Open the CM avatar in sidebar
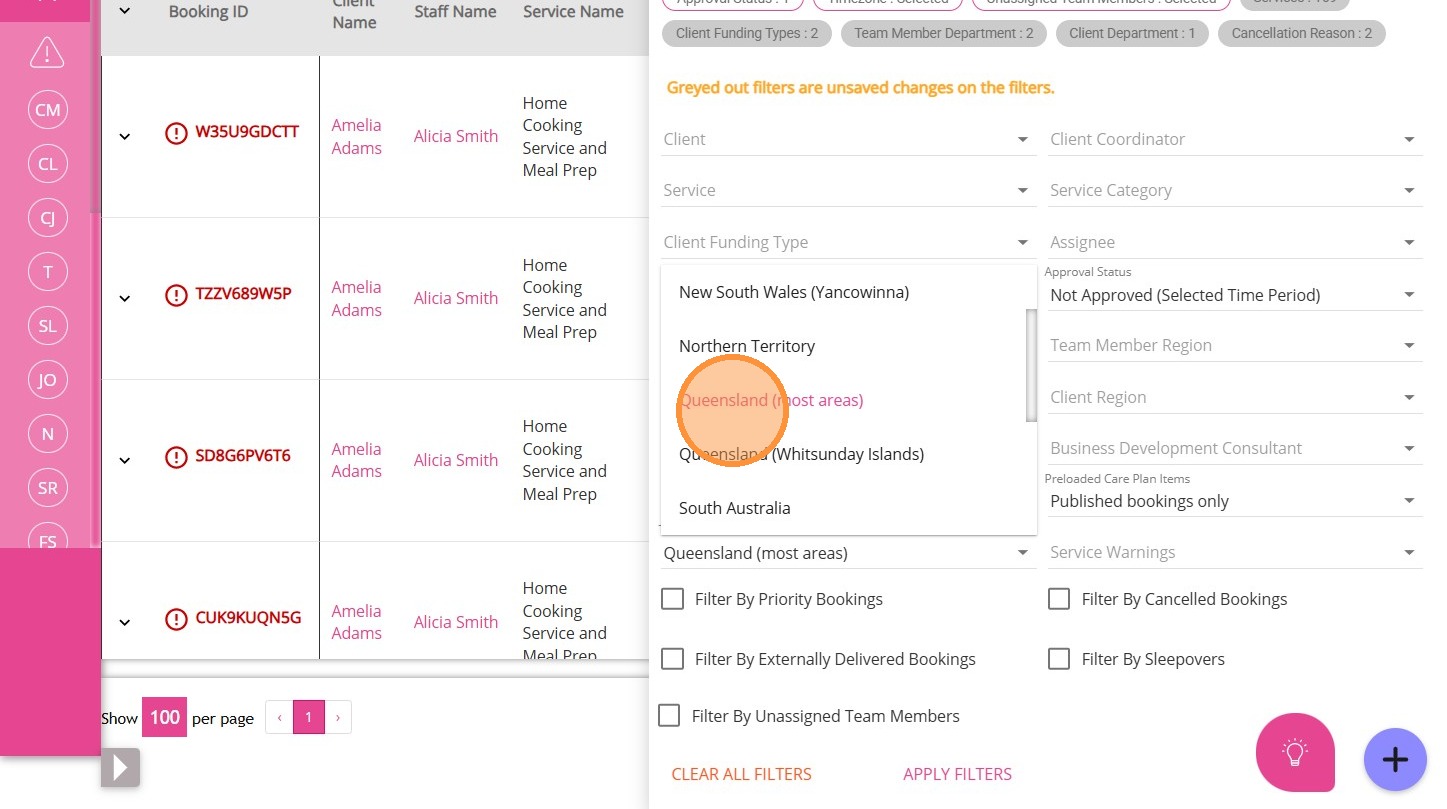Image resolution: width=1447 pixels, height=809 pixels. 48,110
